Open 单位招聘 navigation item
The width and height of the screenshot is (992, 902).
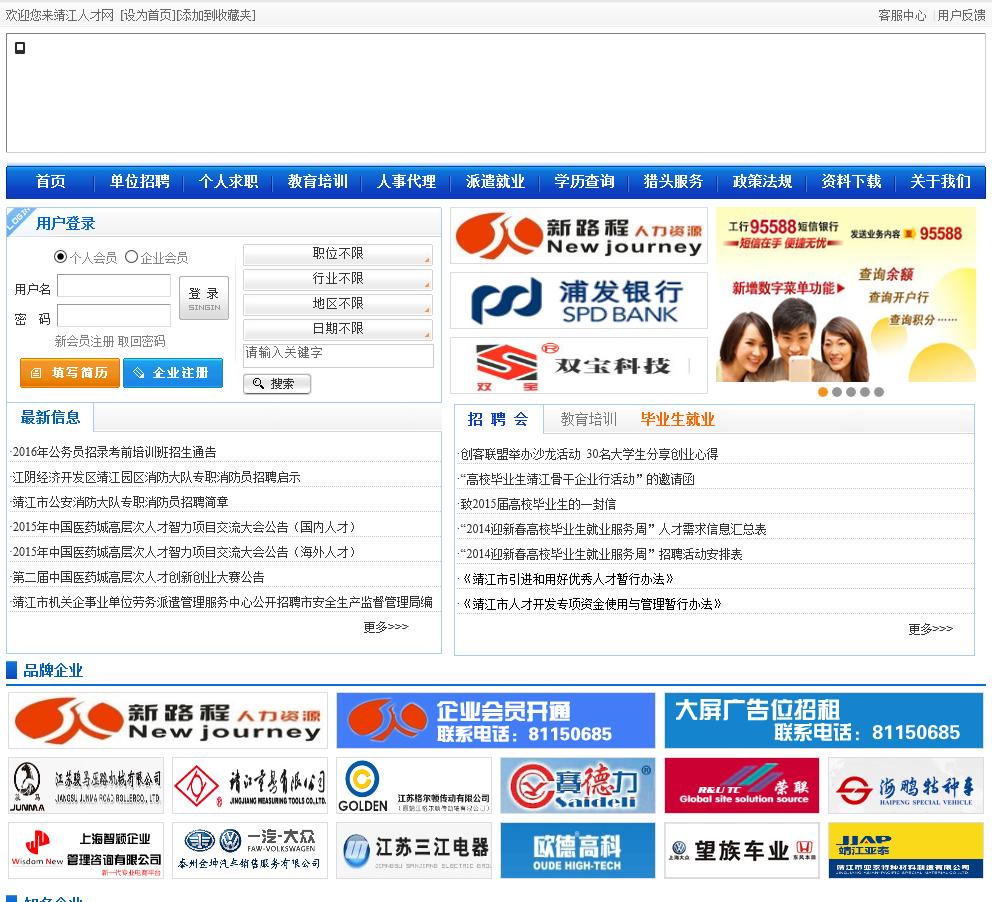pyautogui.click(x=139, y=182)
